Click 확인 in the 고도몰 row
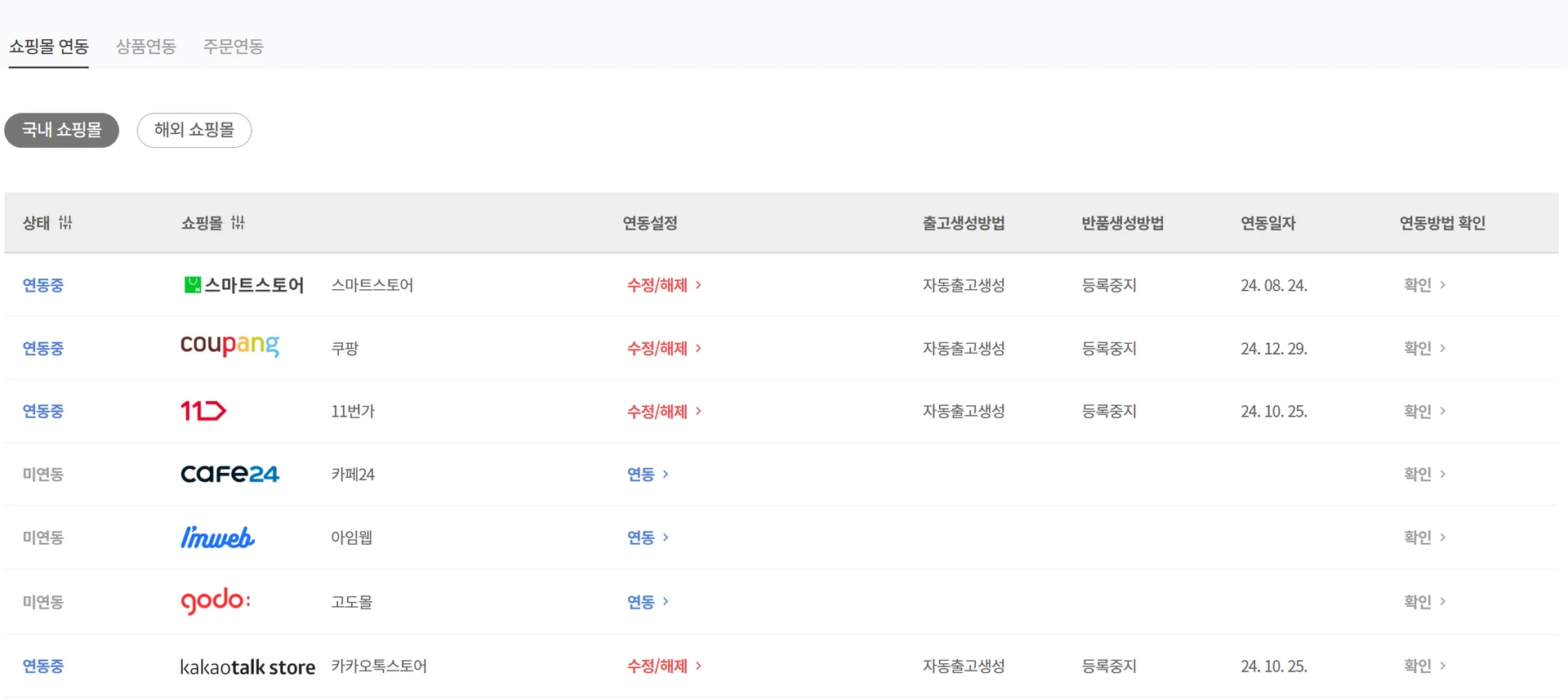The image size is (1568, 700). tap(1425, 602)
